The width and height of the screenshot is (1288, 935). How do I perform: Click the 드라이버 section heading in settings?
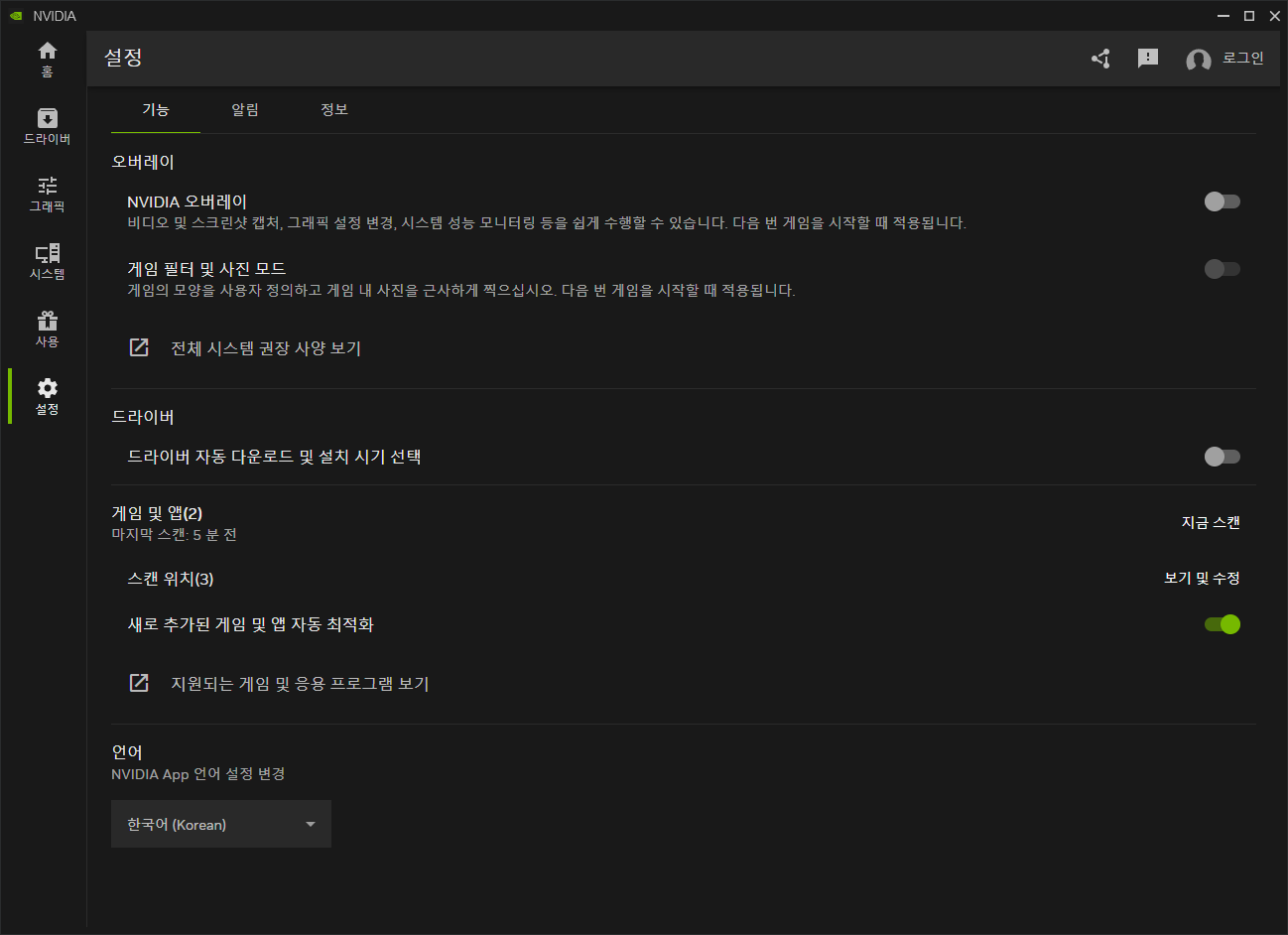[x=143, y=417]
